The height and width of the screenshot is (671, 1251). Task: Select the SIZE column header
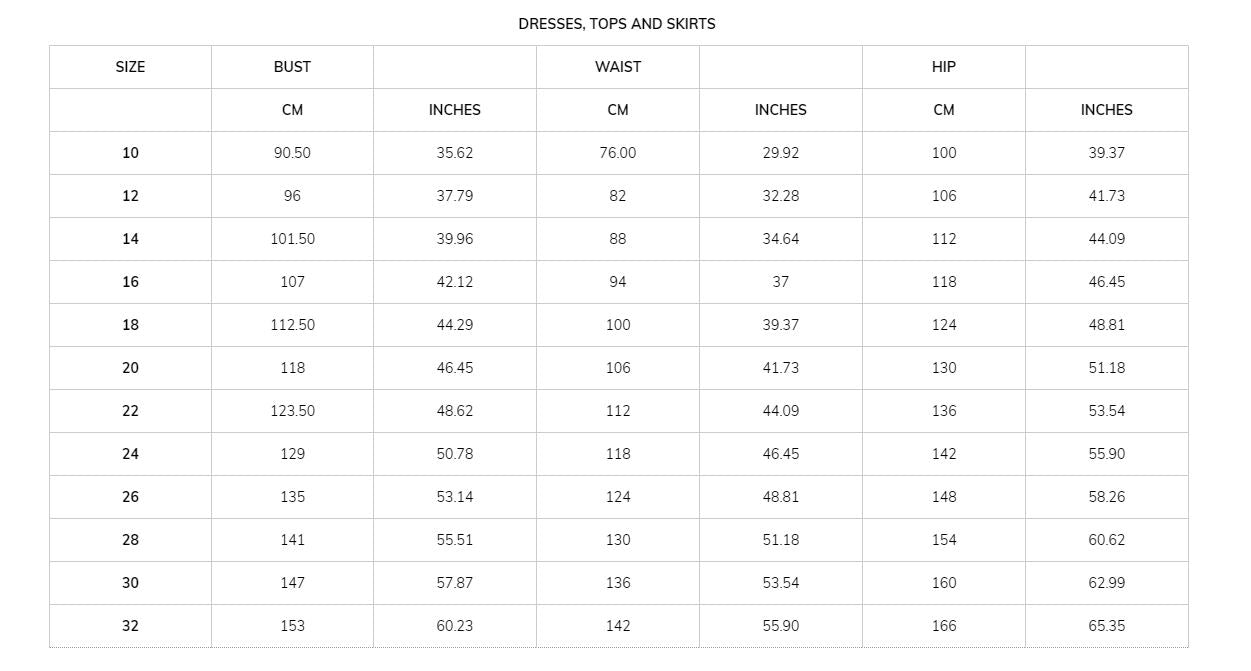tap(130, 67)
